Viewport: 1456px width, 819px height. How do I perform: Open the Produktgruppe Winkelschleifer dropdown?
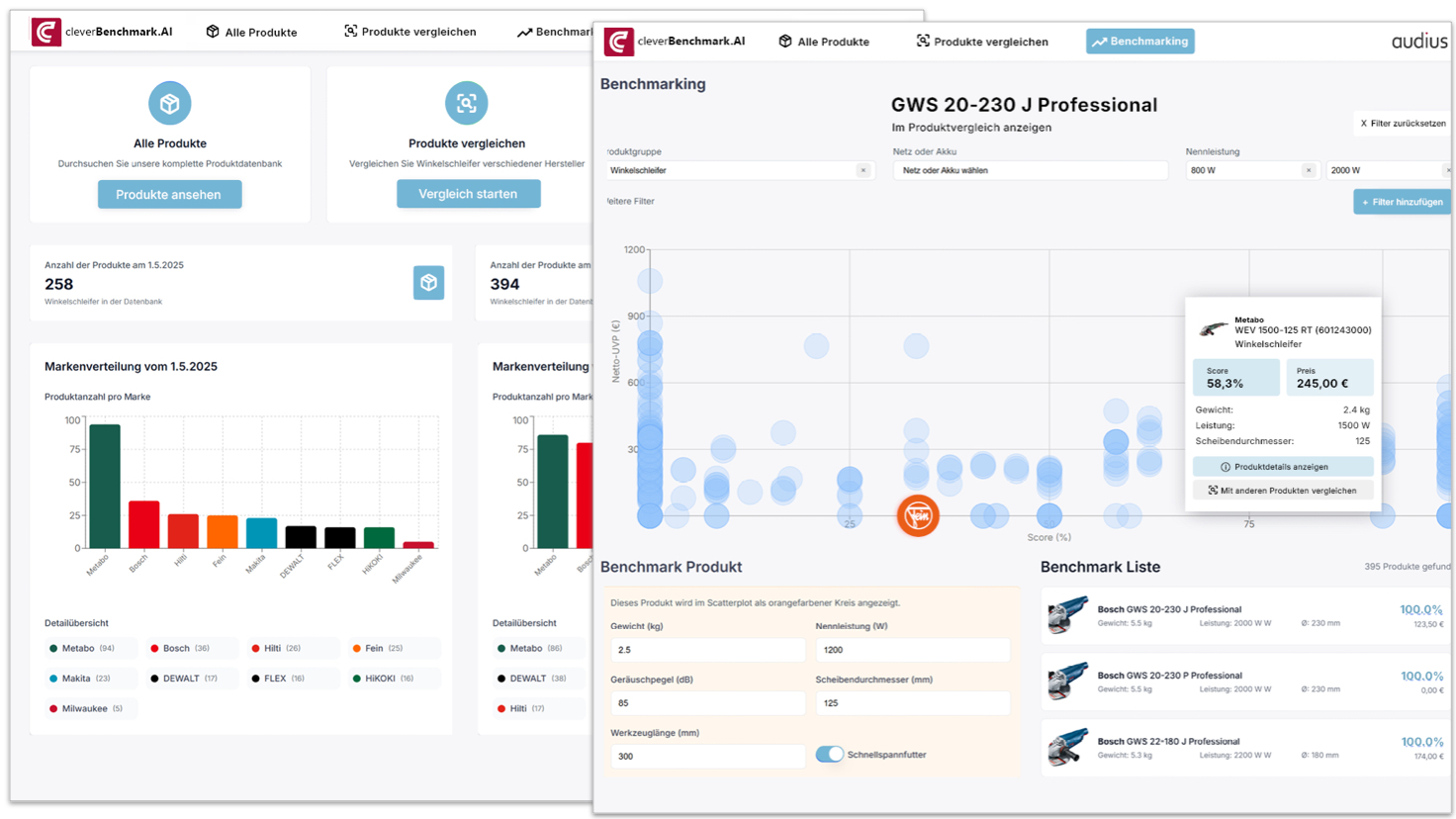pos(730,170)
